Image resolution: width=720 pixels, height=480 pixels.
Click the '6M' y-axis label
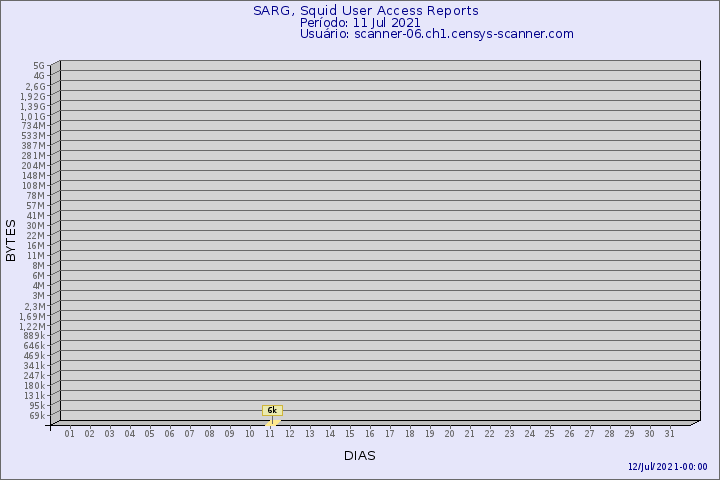(x=39, y=276)
